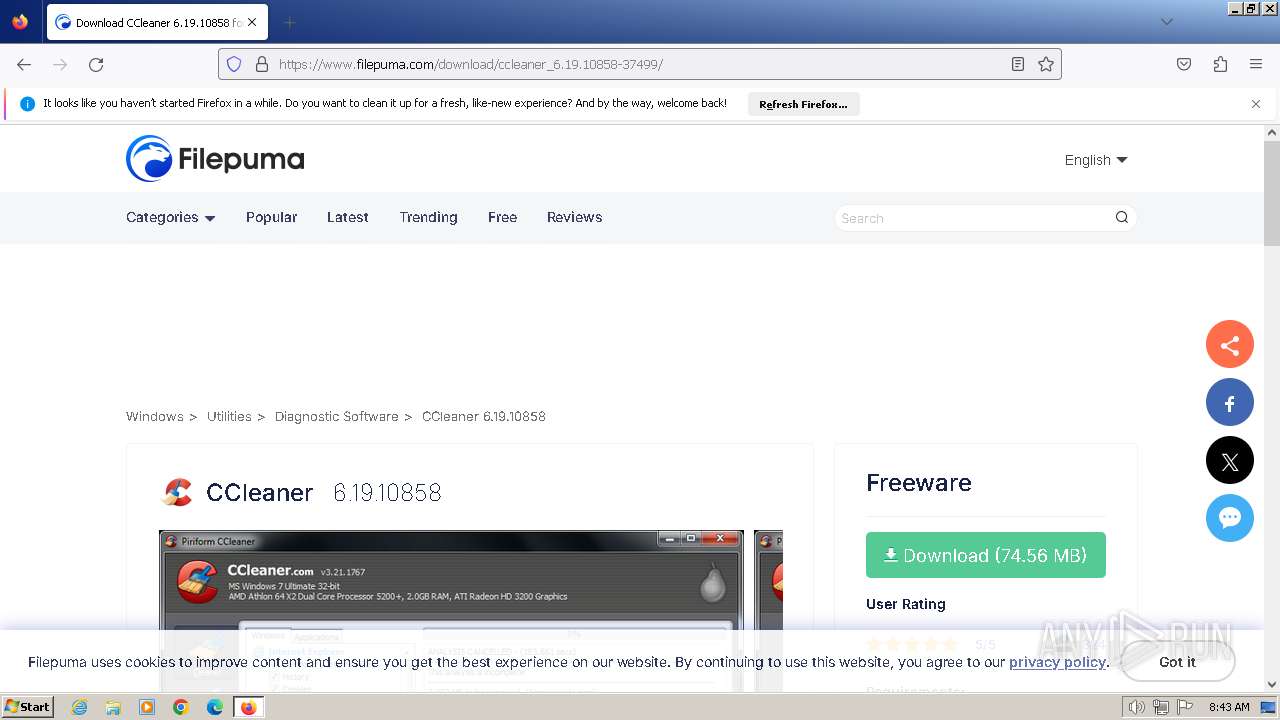Open the Windows Start menu
This screenshot has width=1280, height=720.
click(27, 707)
